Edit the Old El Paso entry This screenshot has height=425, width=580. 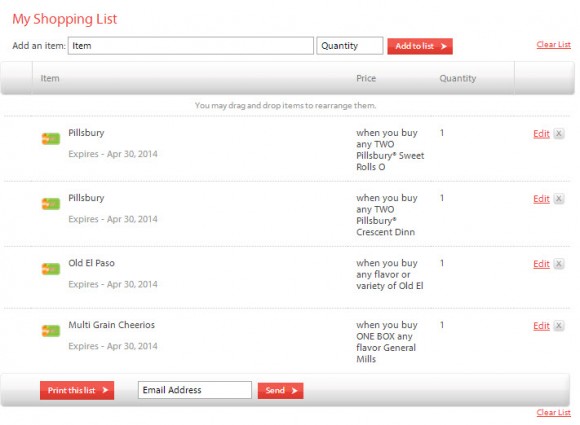coord(541,264)
